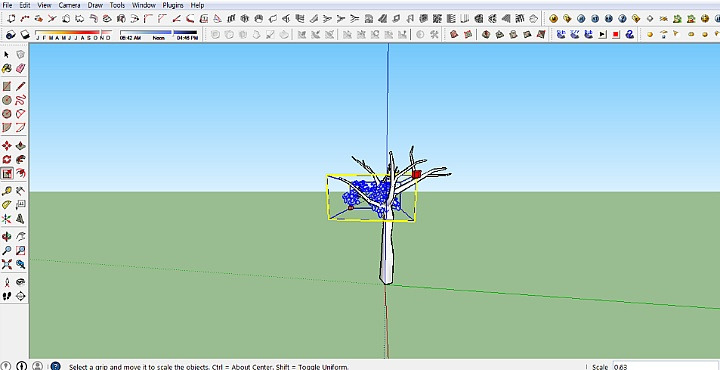Select the Position Camera tool
This screenshot has height=370, width=720.
6,282
